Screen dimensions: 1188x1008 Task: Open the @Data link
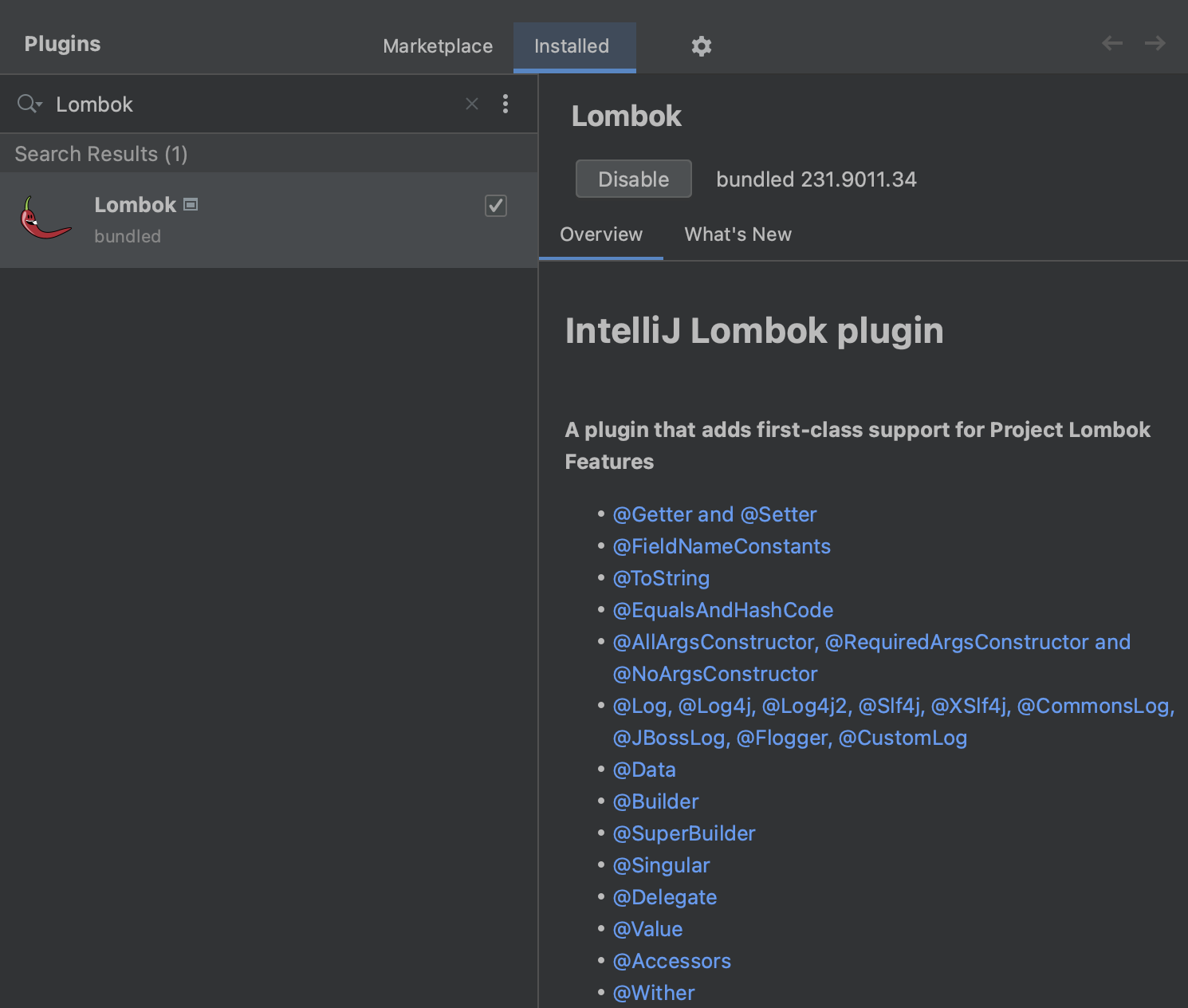(x=644, y=770)
